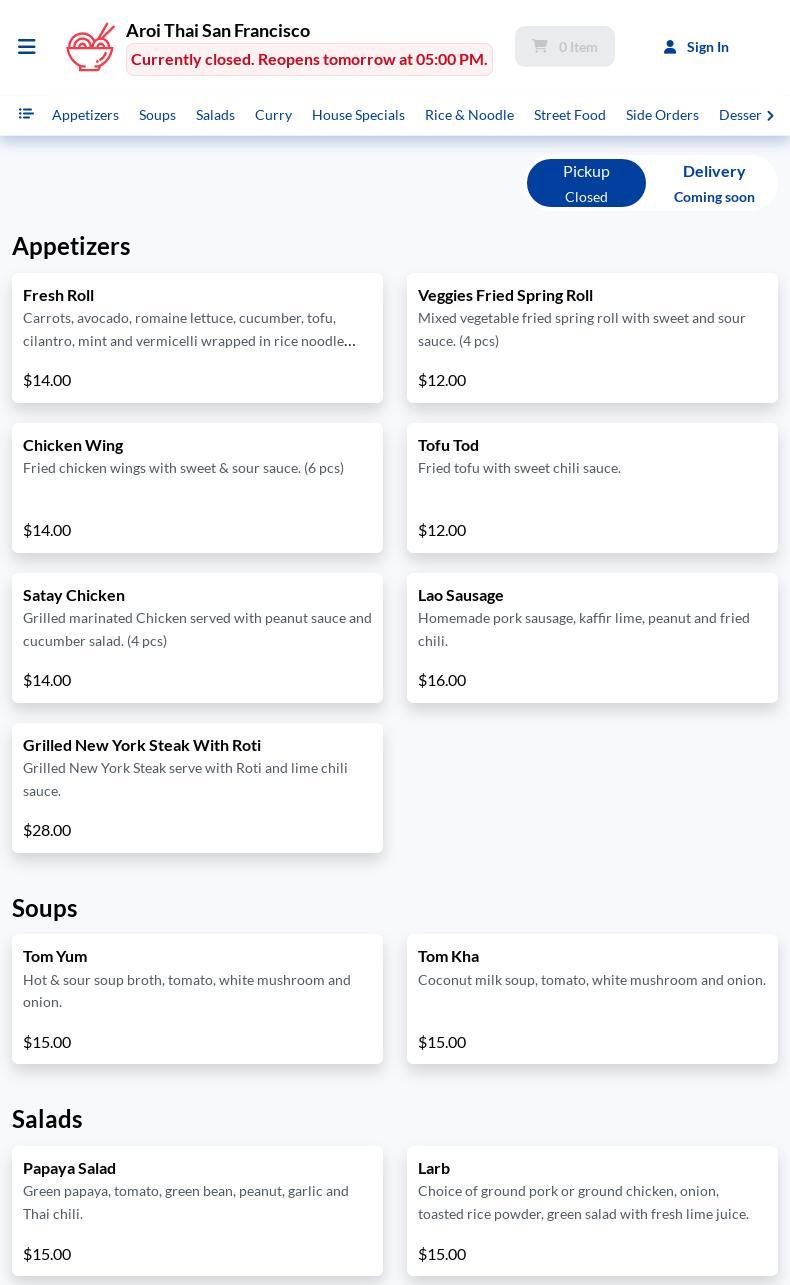Open the hamburger navigation menu
This screenshot has height=1285, width=790.
click(27, 46)
